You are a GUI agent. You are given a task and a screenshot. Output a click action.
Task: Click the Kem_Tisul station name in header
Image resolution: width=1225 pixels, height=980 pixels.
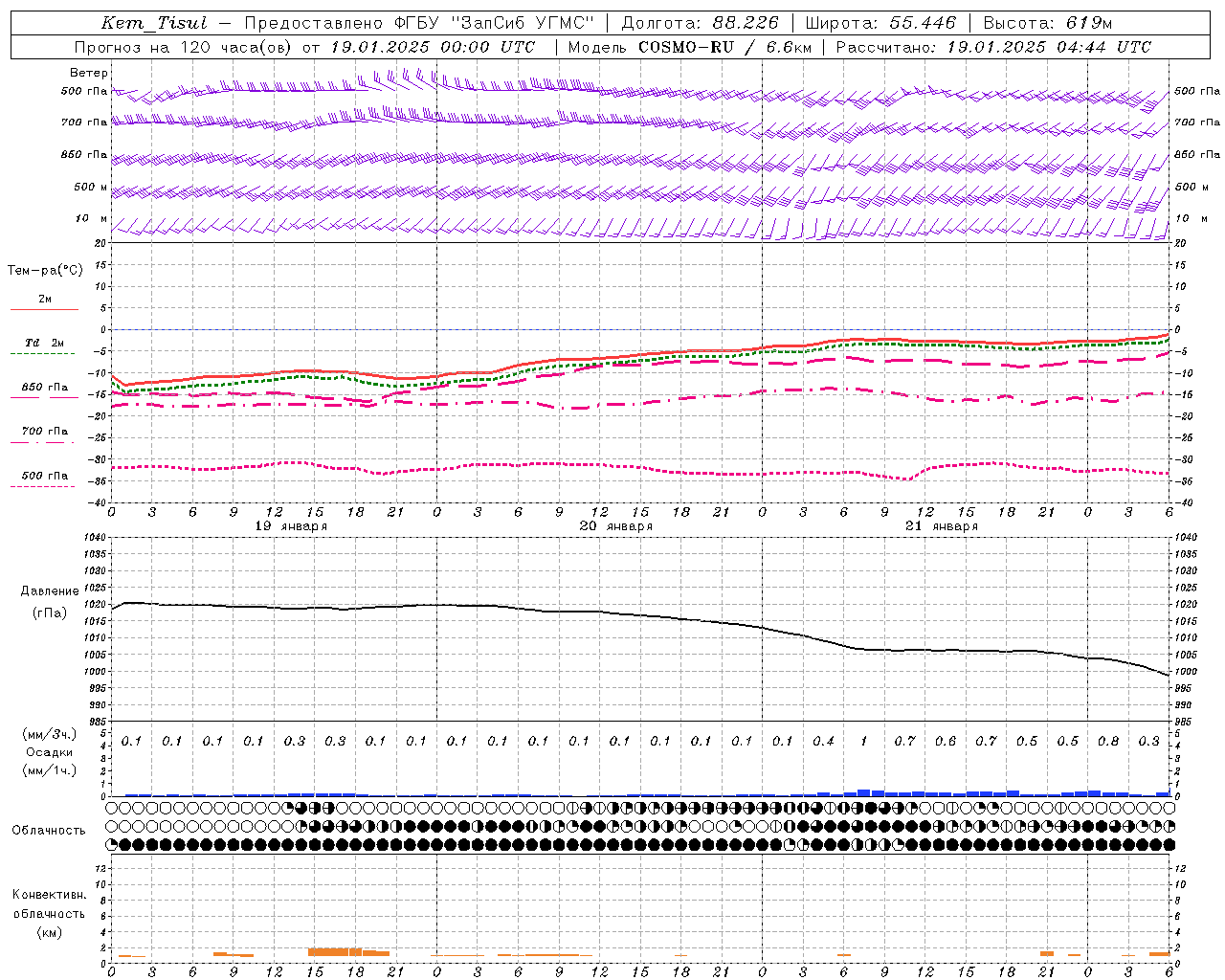[x=153, y=23]
